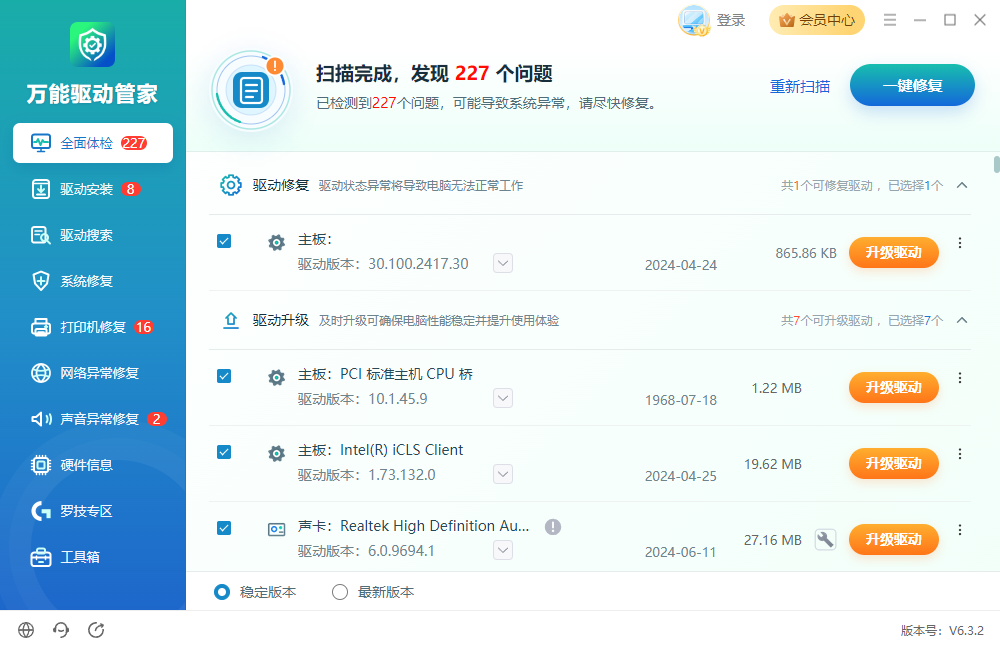
Task: Click the wrench repair icon on the Realtek row
Action: coord(825,540)
